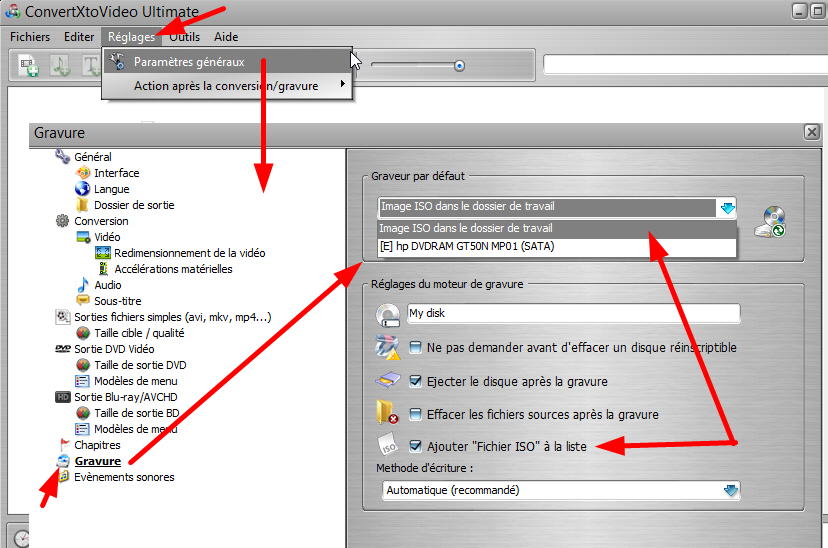Open Redimensionnement de la vidéo settings

190,253
